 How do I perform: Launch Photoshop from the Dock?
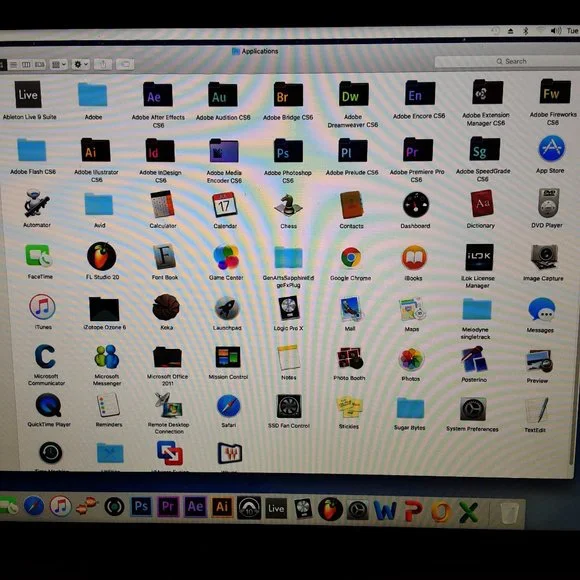(141, 506)
